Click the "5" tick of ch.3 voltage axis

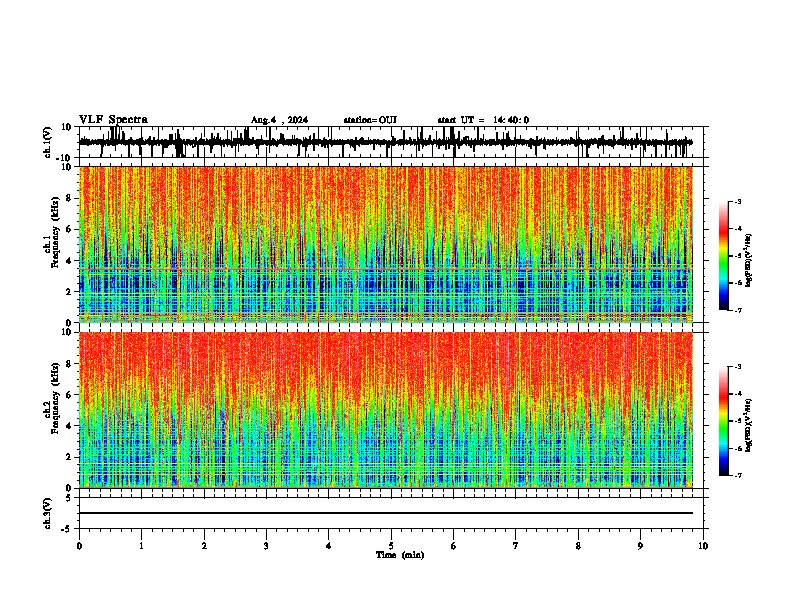pos(70,498)
